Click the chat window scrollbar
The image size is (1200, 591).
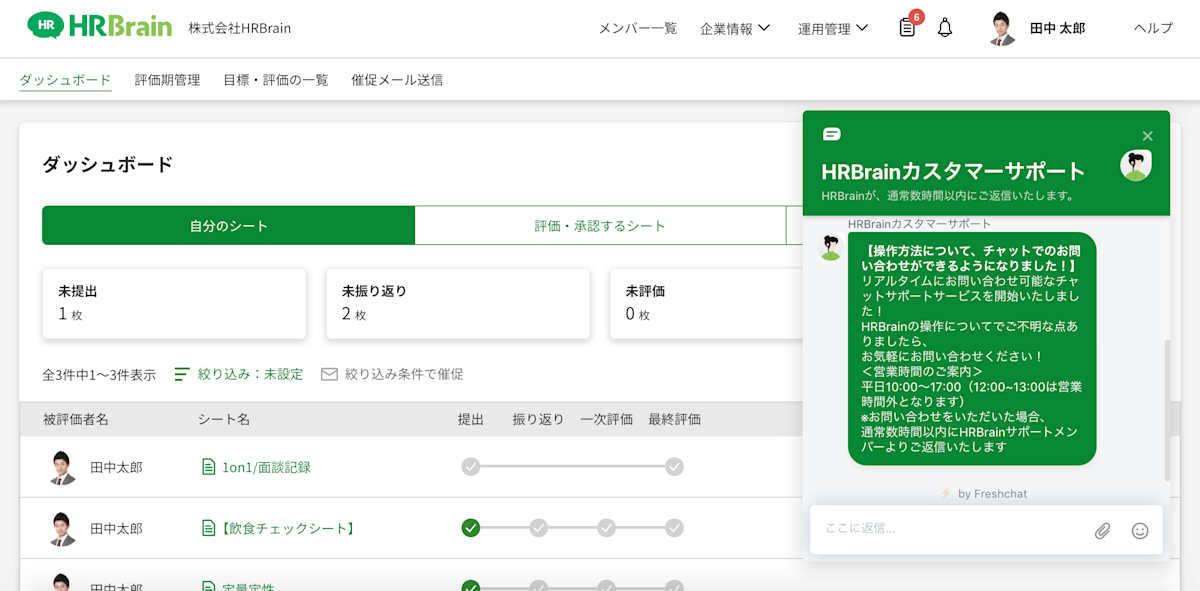[x=1166, y=410]
